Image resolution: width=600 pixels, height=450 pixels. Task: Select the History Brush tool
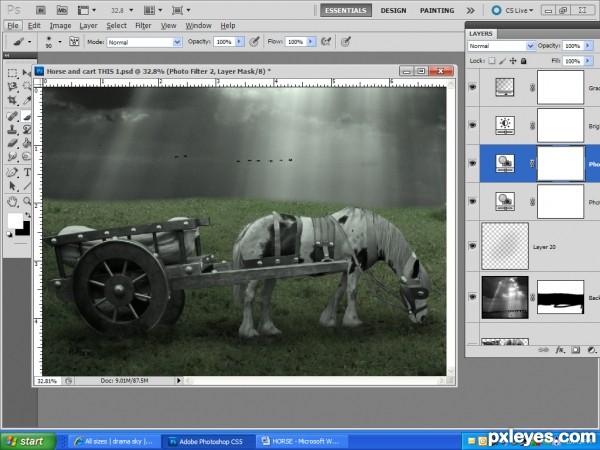click(x=26, y=129)
